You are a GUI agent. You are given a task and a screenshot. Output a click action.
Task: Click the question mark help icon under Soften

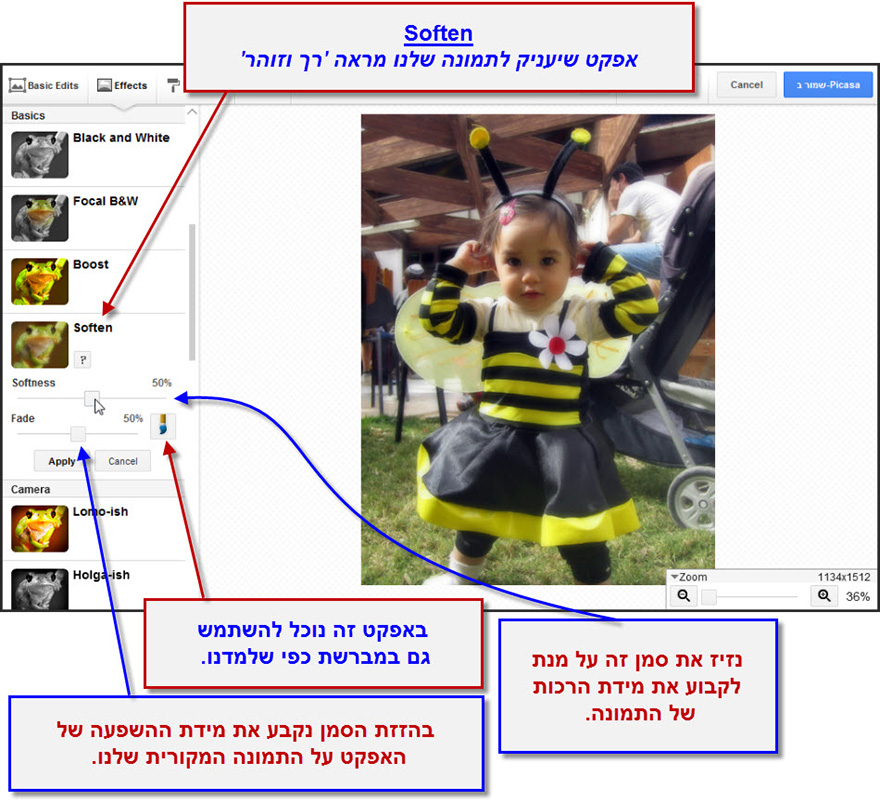[83, 358]
